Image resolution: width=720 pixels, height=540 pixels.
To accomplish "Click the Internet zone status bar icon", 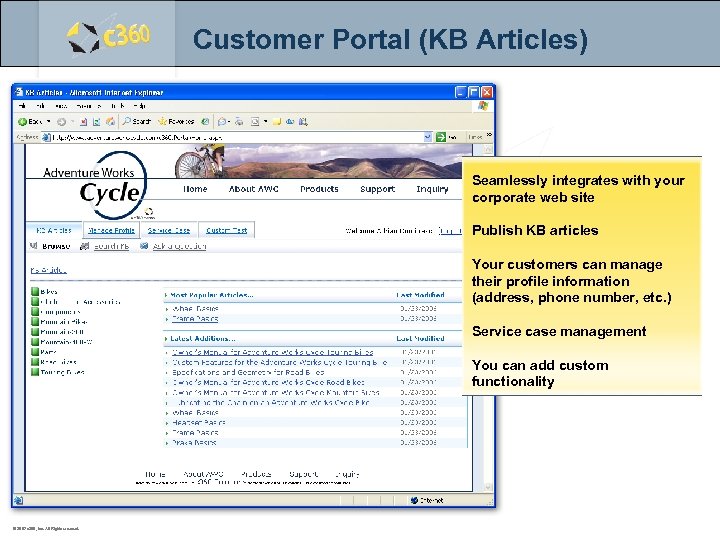I will pyautogui.click(x=414, y=501).
